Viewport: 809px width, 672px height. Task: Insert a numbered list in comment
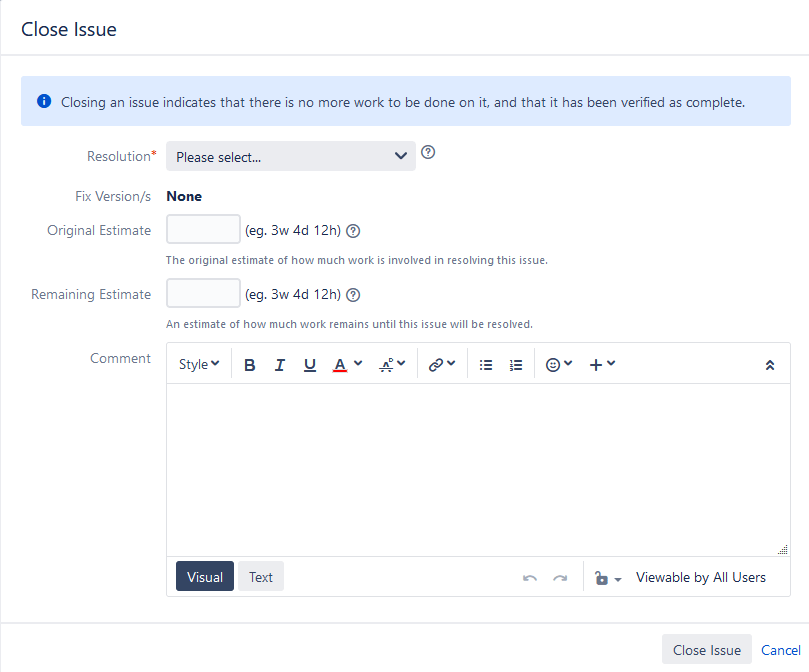516,365
